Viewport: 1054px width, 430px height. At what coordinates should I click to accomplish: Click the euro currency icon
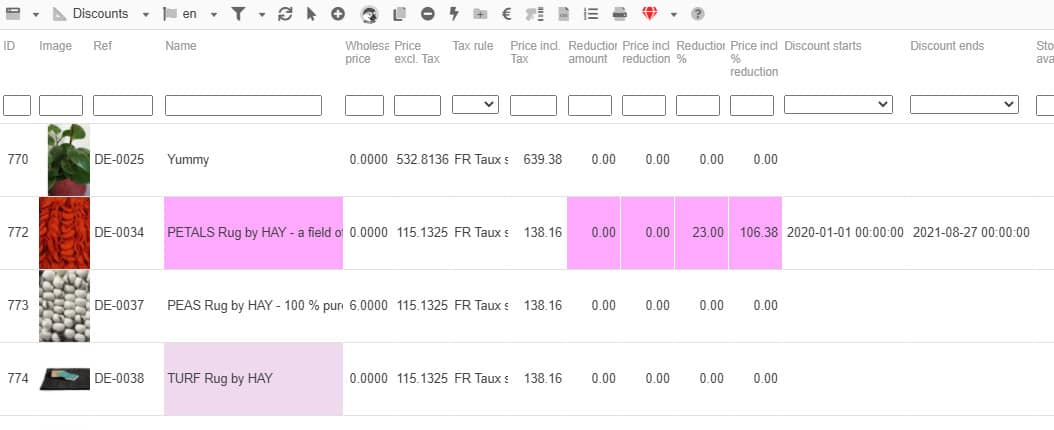[507, 14]
